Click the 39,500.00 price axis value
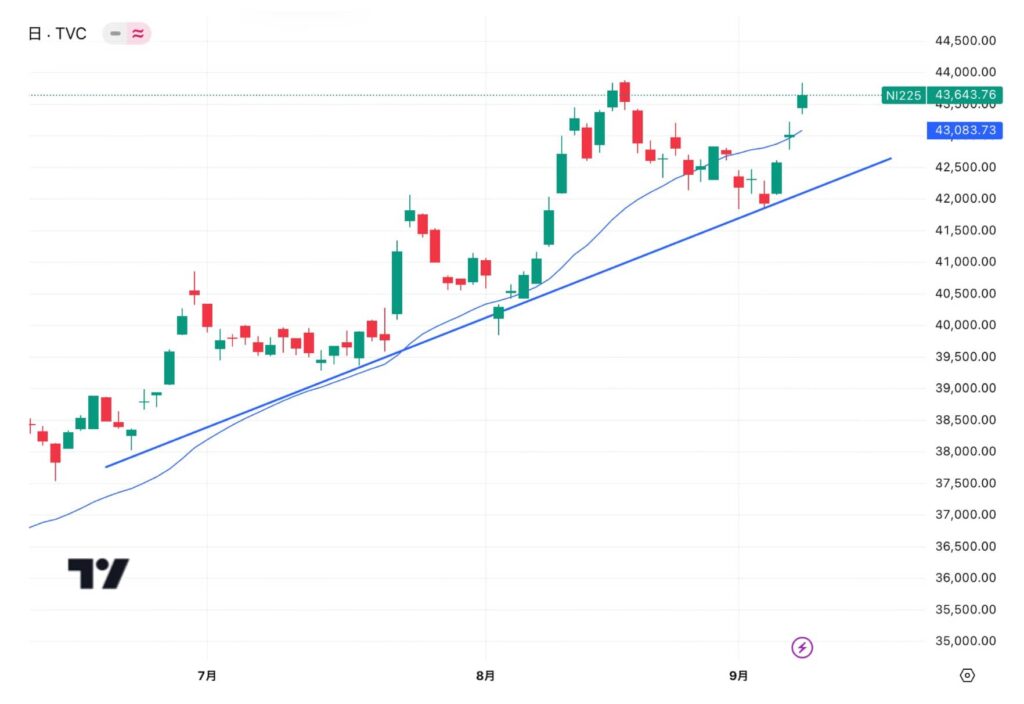The width and height of the screenshot is (1024, 704). tap(965, 357)
